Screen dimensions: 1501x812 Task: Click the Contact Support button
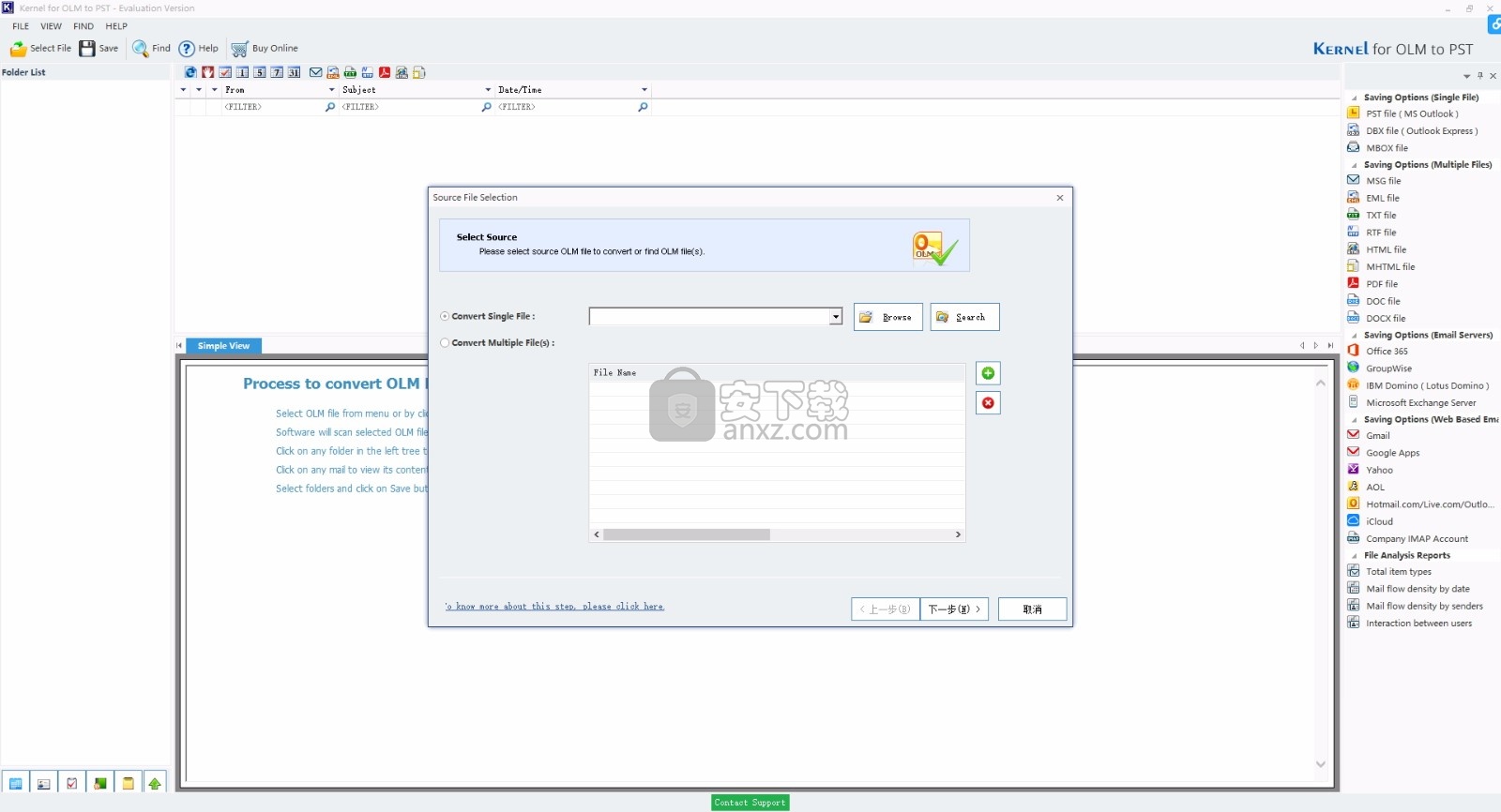pos(750,803)
